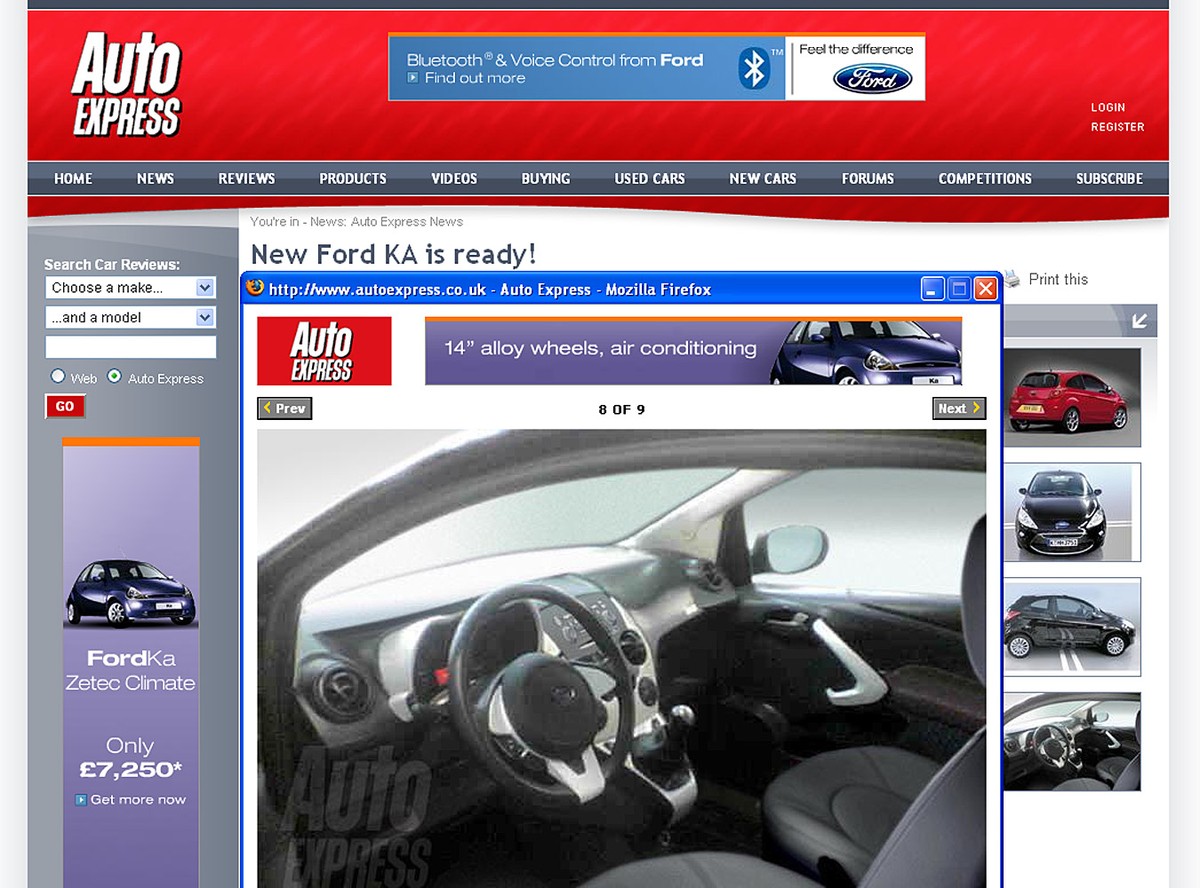Open the NEWS navigation item

tap(155, 179)
